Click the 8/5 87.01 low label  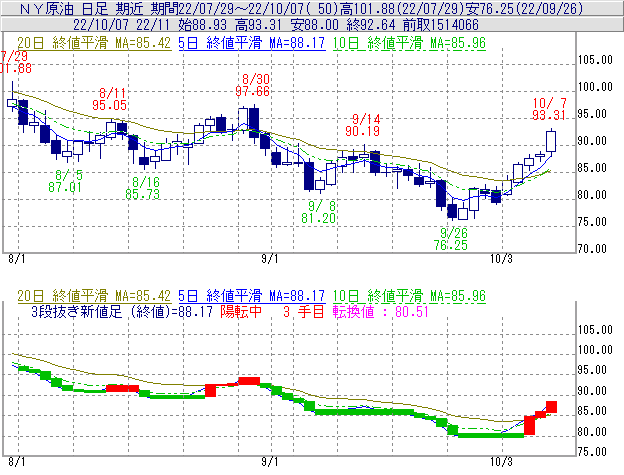coord(65,181)
